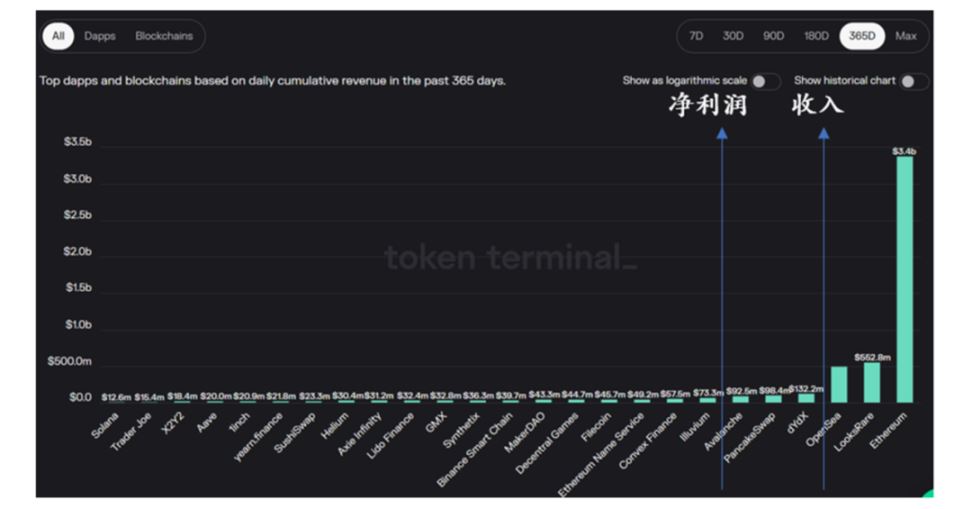This screenshot has height=509, width=972.
Task: Click the Ethereum $3.4b bar
Action: (x=904, y=280)
